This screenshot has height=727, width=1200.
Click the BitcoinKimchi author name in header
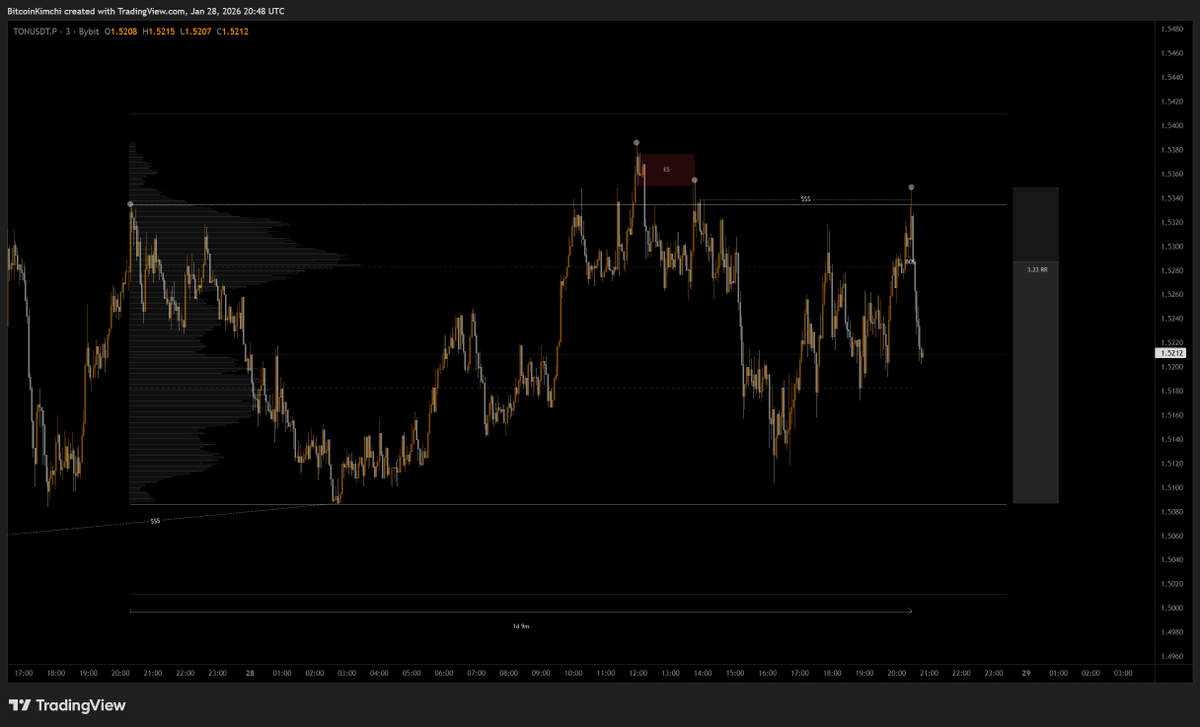coord(33,11)
